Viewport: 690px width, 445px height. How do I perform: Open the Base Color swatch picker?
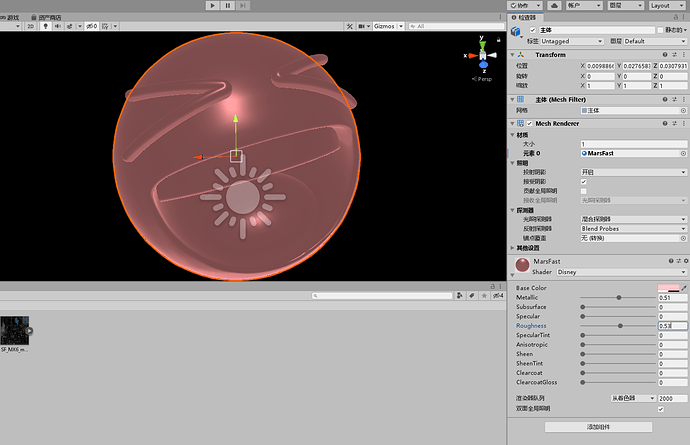[668, 288]
